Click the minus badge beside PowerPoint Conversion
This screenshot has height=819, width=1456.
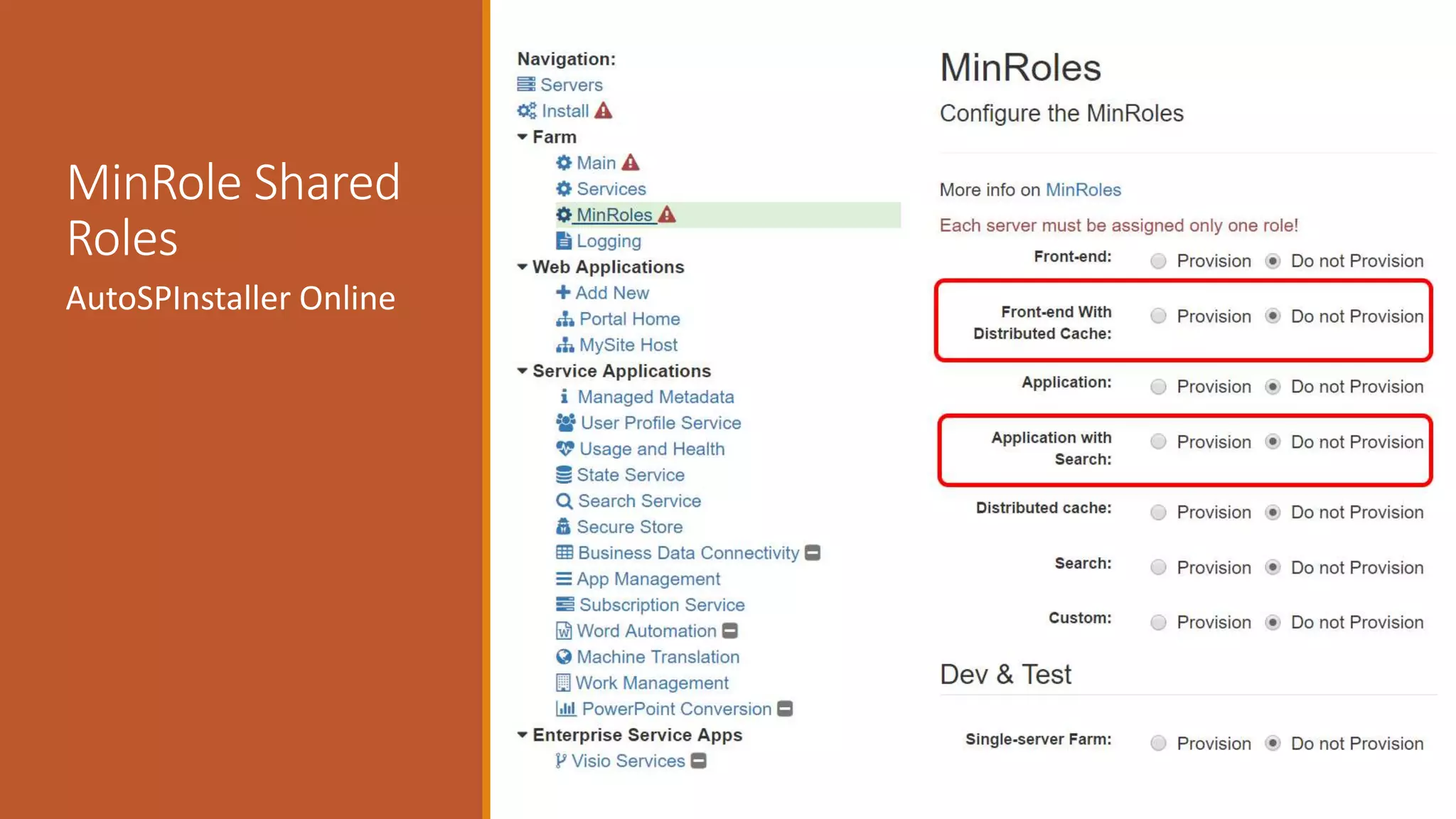785,709
